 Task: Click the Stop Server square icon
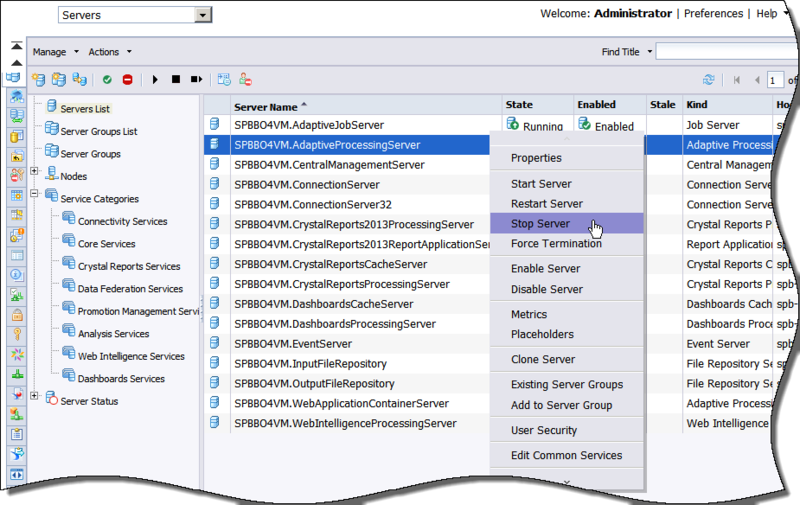point(176,79)
